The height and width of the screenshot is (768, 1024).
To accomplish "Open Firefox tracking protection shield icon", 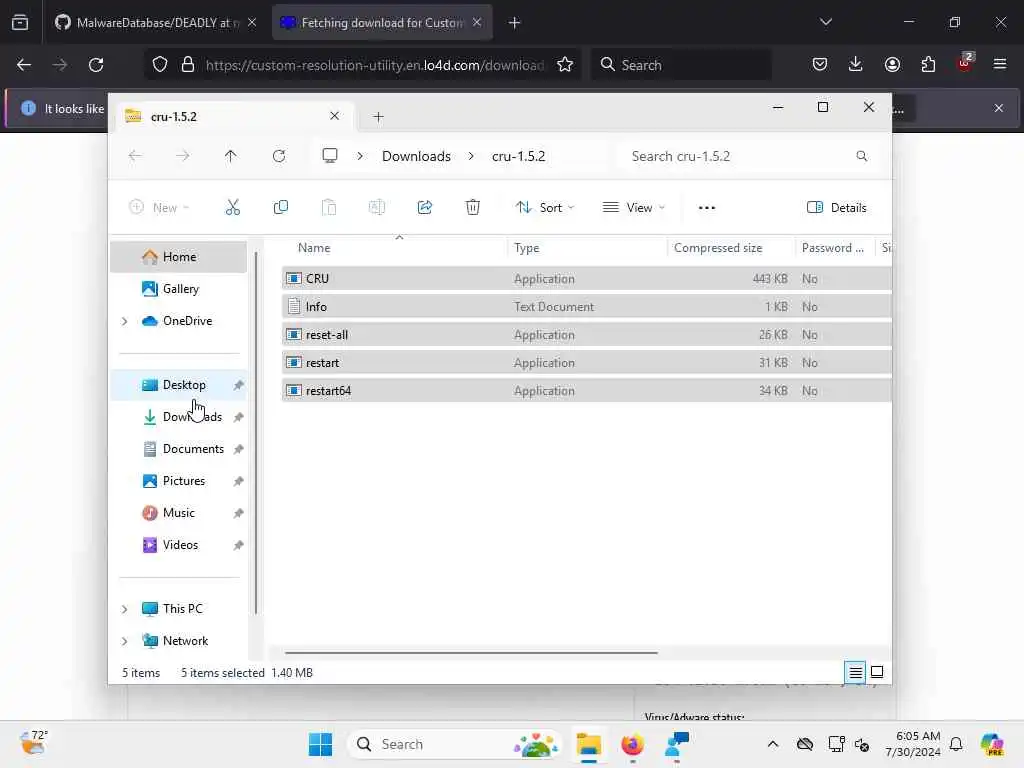I will coord(160,65).
